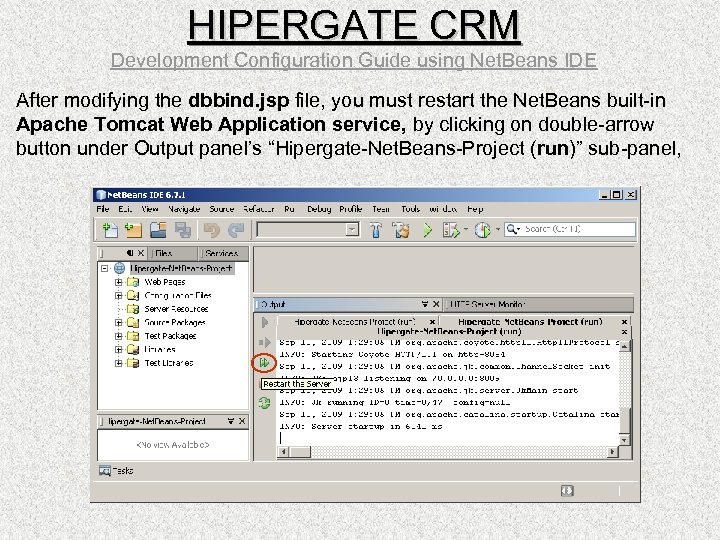Viewport: 720px width, 540px height.
Task: Click the Refresh server status icon in Output
Action: 264,403
